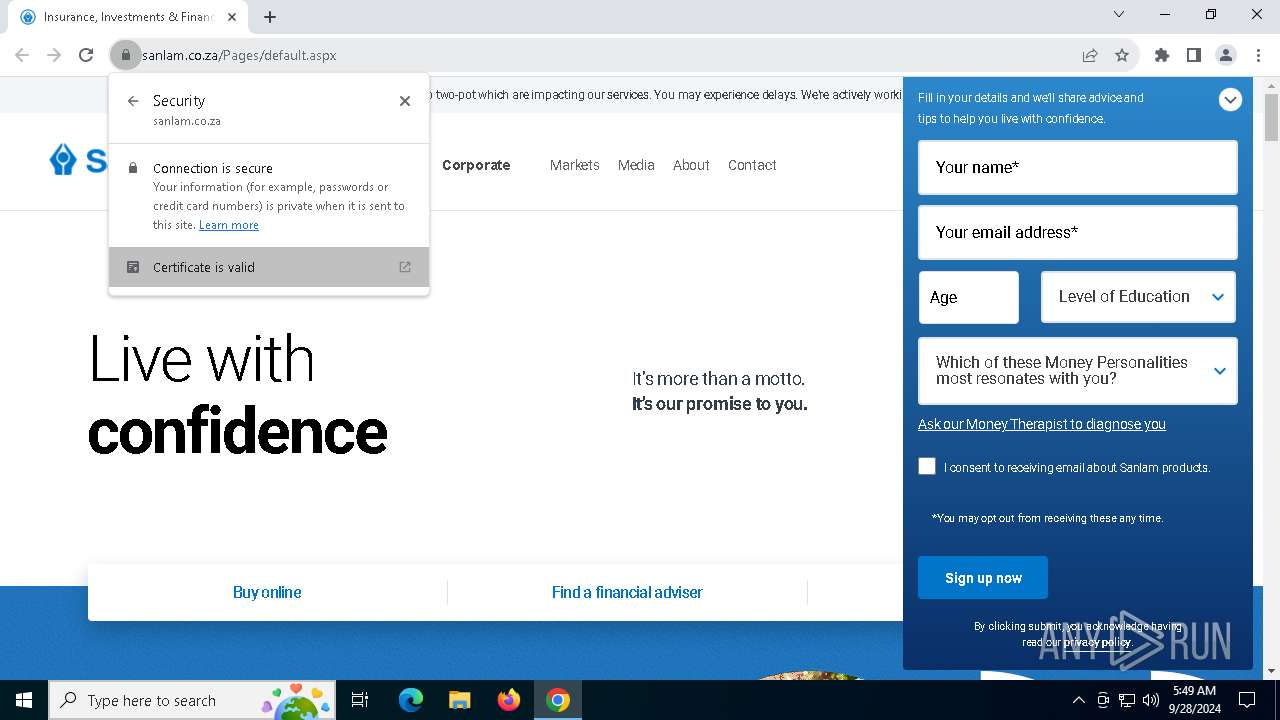Screen dimensions: 1280x720
Task: Launch Microsoft Edge from taskbar
Action: coord(411,700)
